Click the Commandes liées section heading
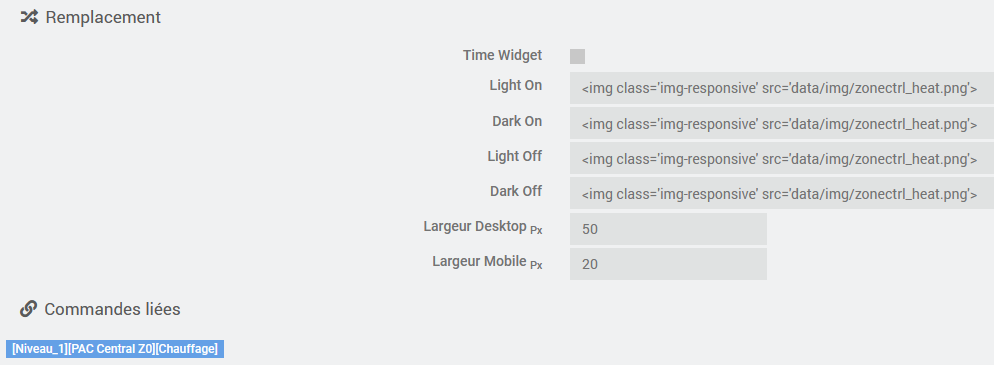Image resolution: width=994 pixels, height=365 pixels. [x=112, y=309]
